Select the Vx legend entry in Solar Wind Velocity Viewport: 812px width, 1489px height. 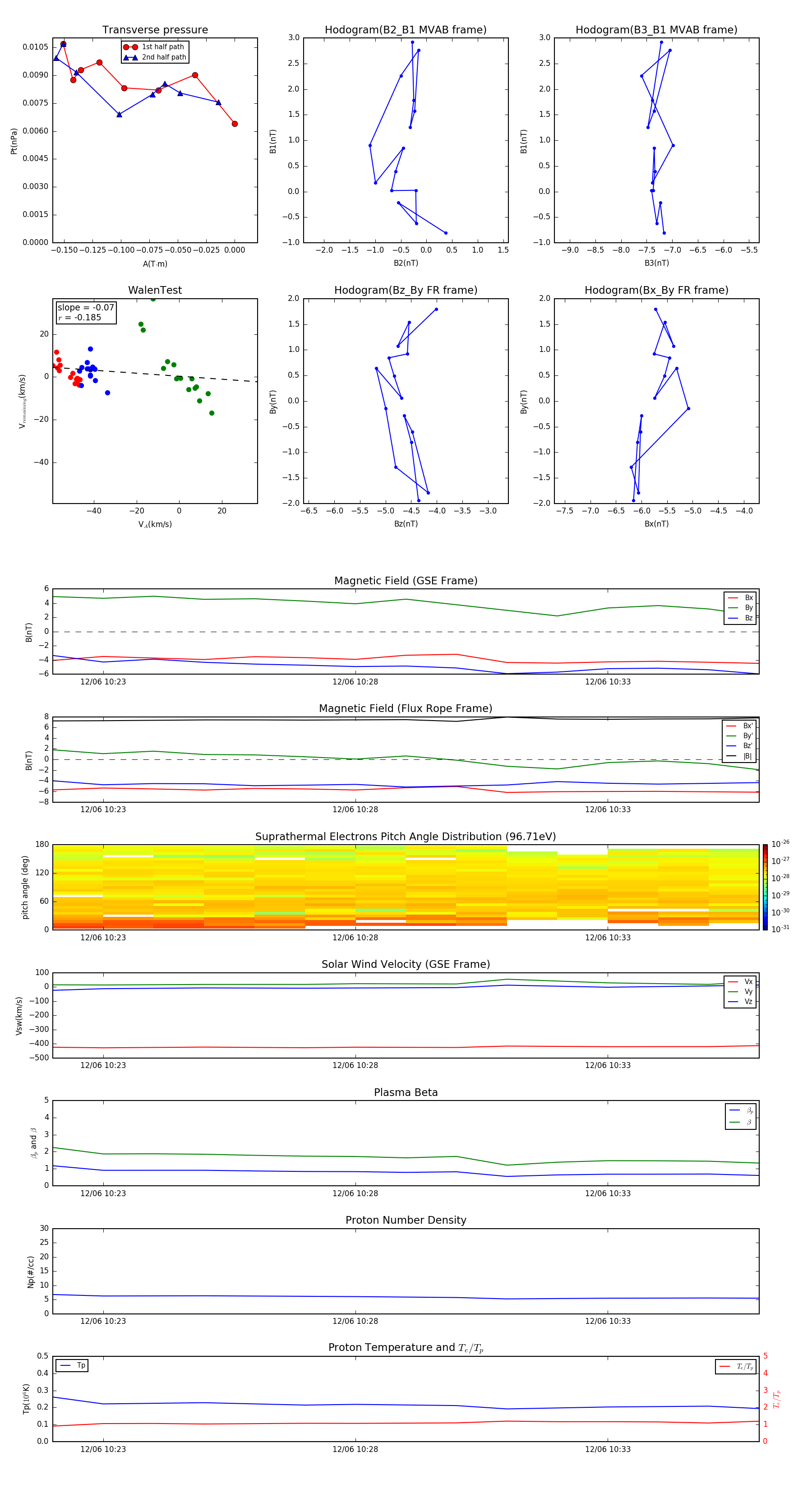(x=741, y=981)
